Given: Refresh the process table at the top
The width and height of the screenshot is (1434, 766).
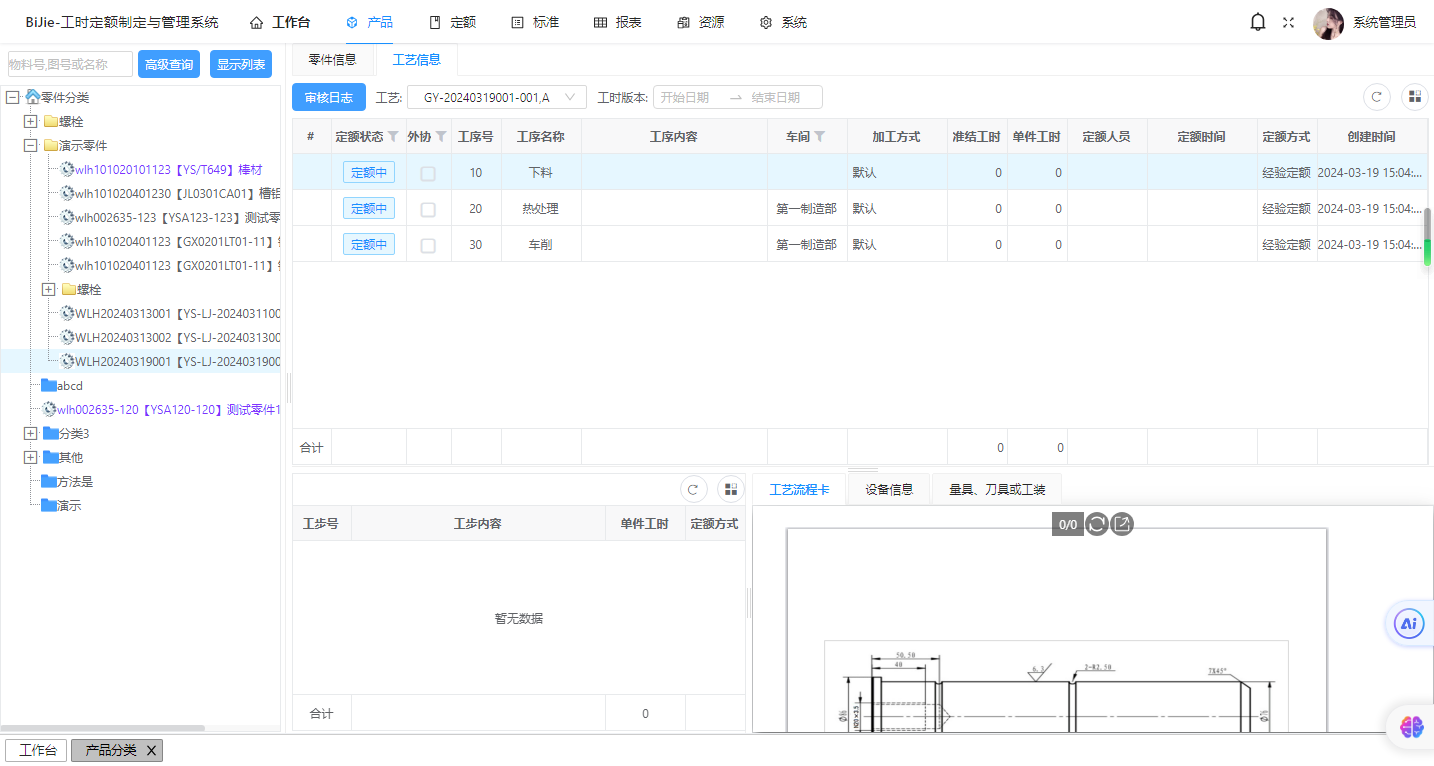Looking at the screenshot, I should click(x=1377, y=97).
